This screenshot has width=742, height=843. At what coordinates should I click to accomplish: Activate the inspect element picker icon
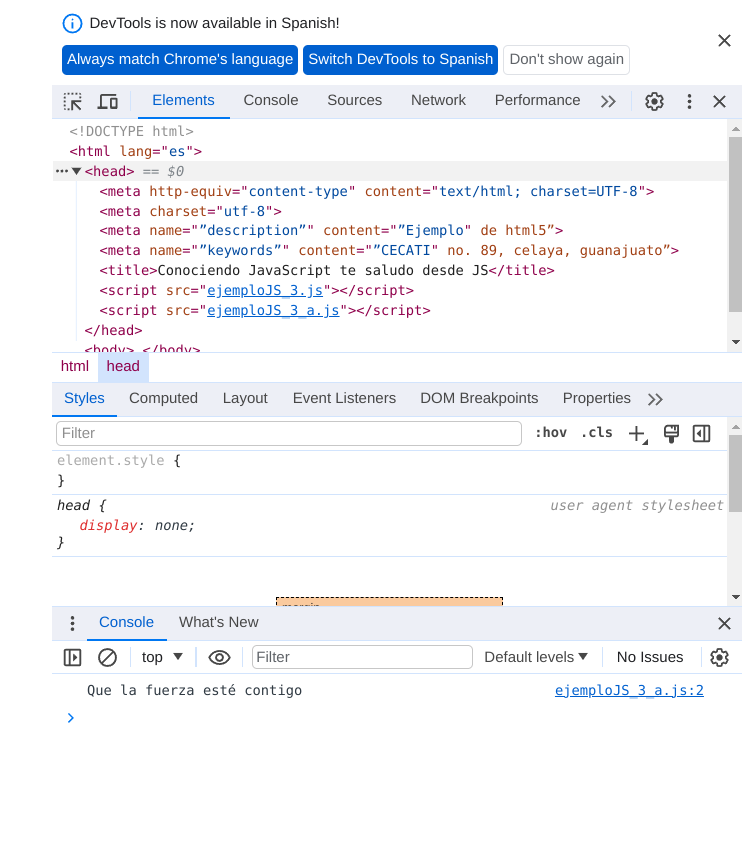(73, 101)
